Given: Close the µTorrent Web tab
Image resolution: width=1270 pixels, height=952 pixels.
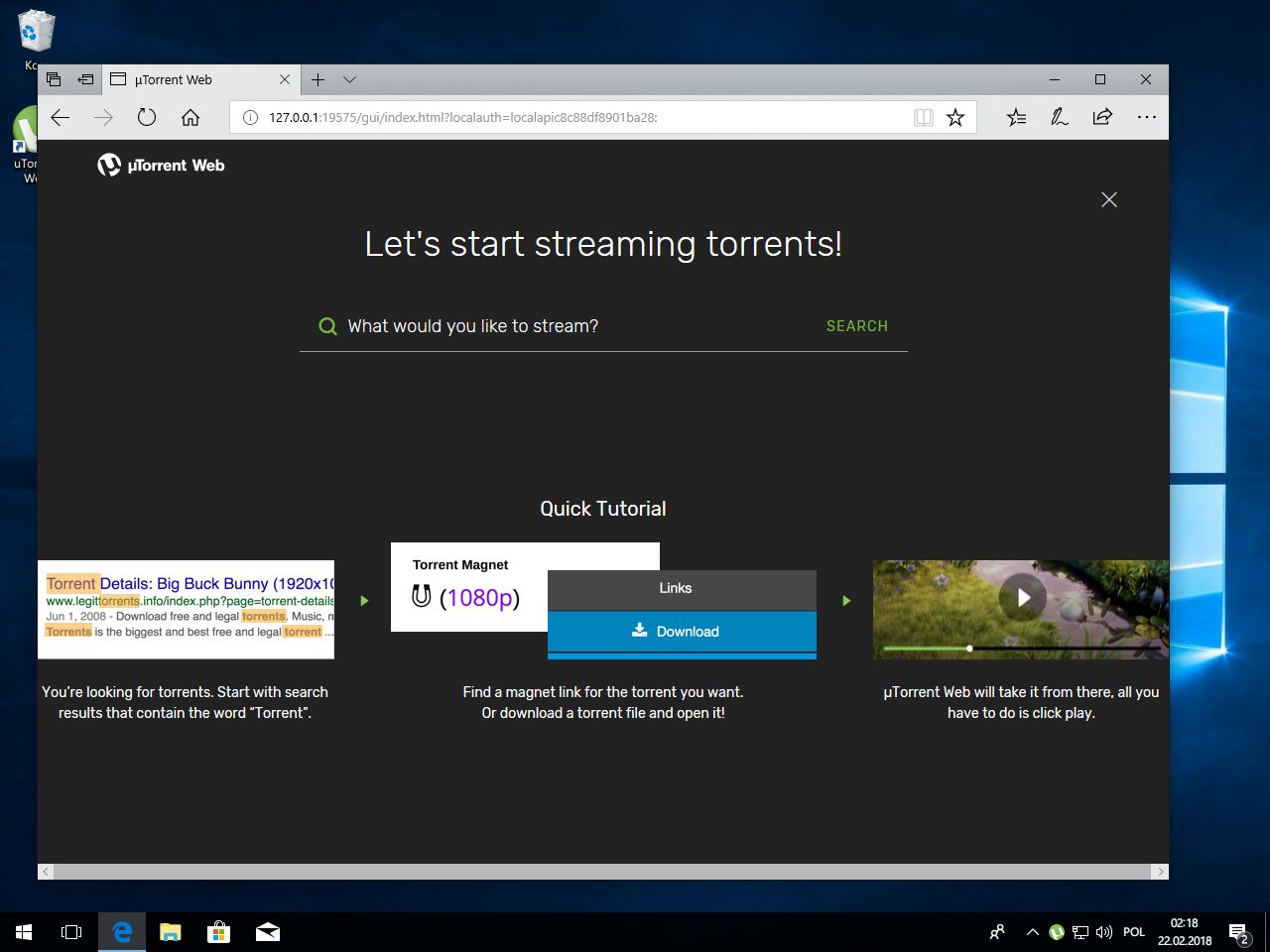Looking at the screenshot, I should 285,79.
